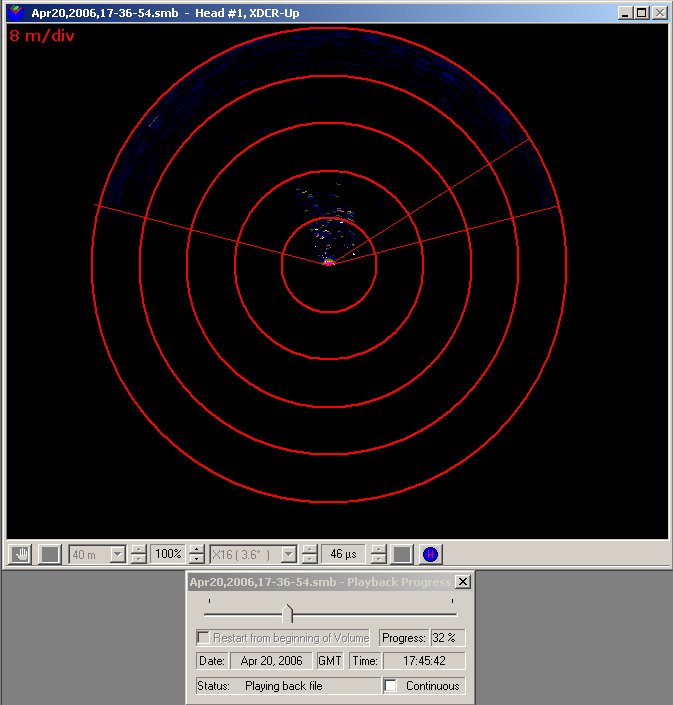Open the 40 m range dropdown
Viewport: 673px width, 705px height.
pos(118,554)
